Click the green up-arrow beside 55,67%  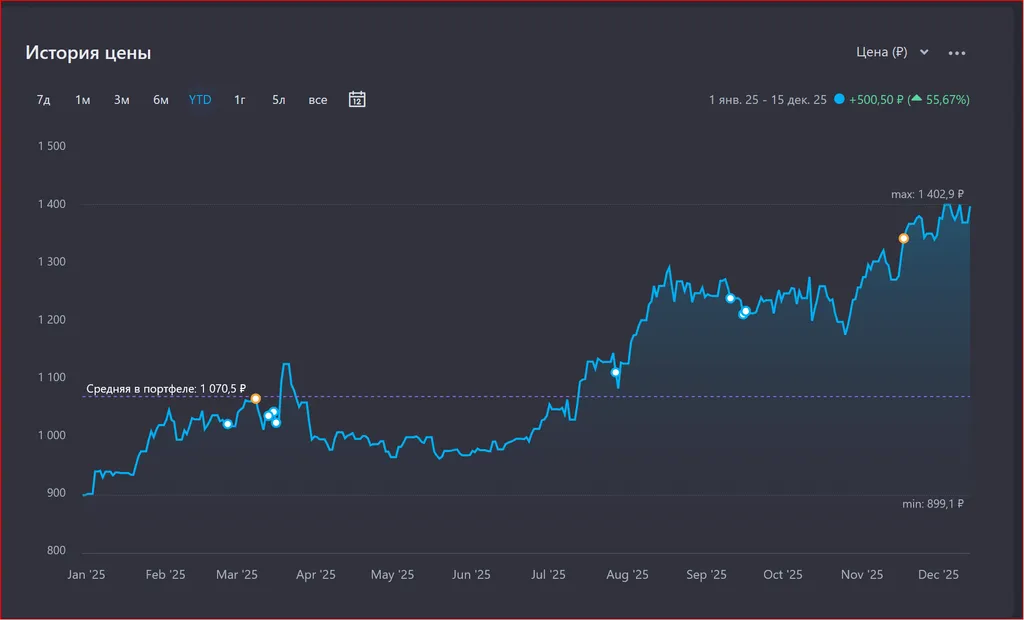915,100
